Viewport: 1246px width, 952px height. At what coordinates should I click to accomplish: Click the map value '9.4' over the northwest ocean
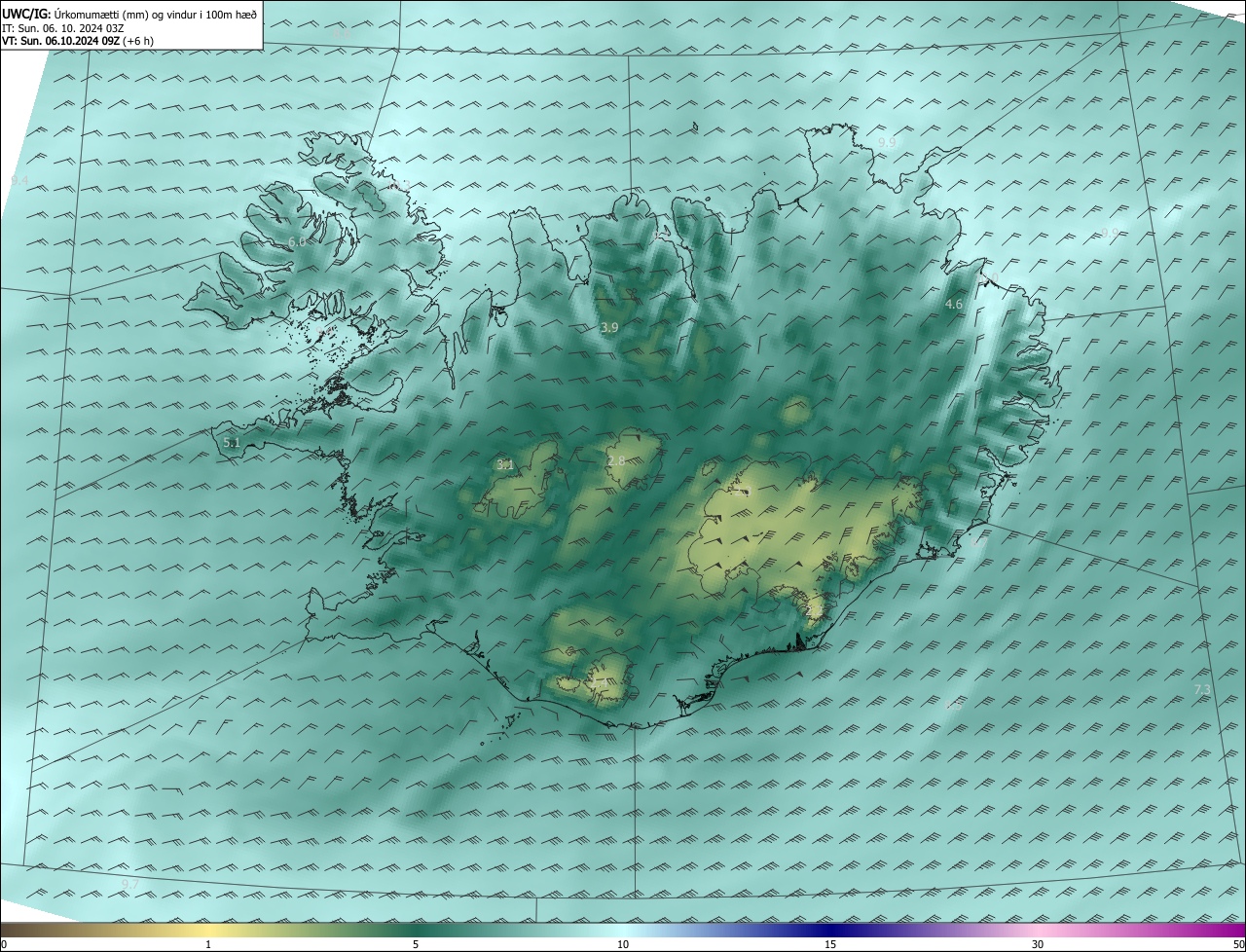[19, 181]
